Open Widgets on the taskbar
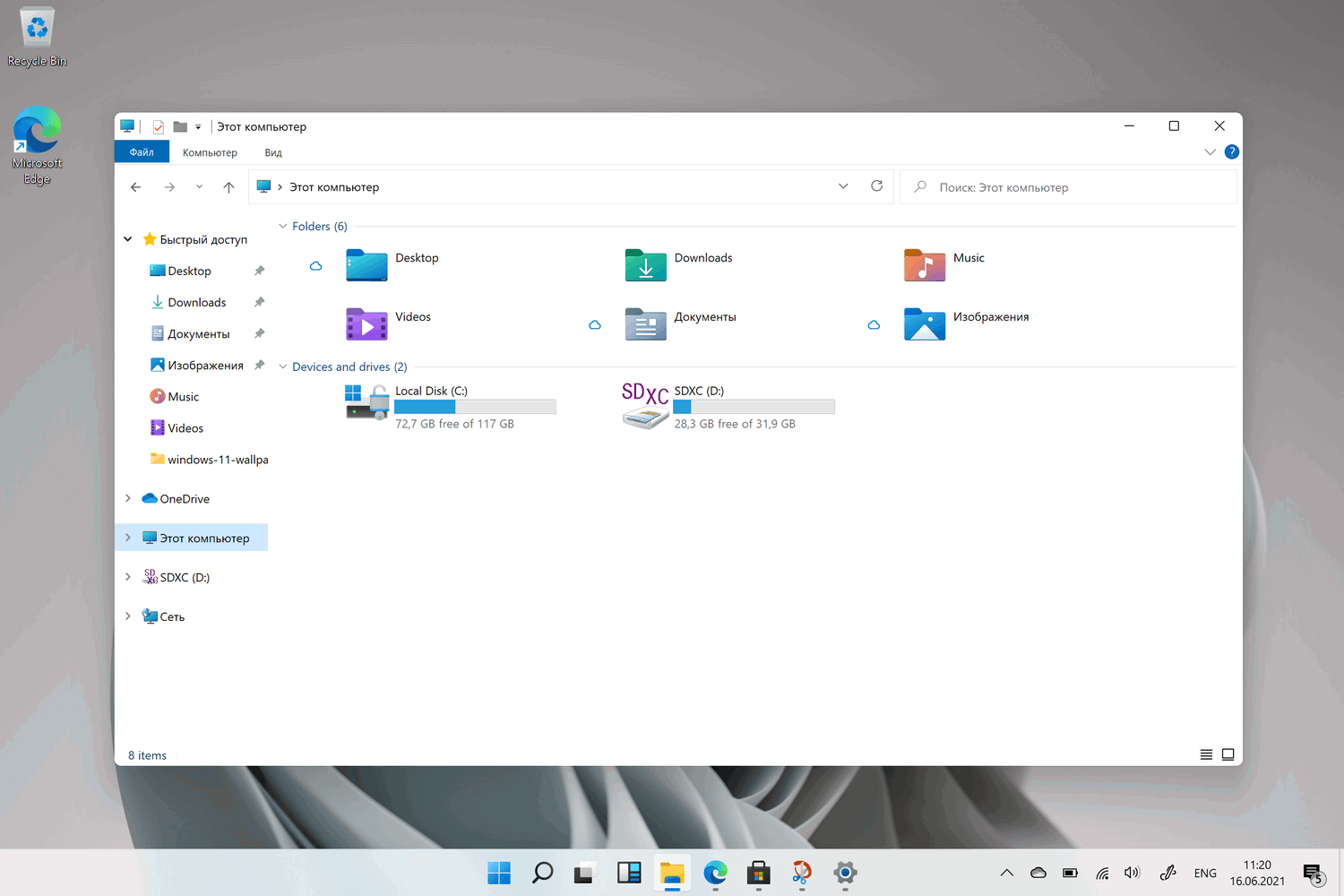1344x896 pixels. pos(629,872)
